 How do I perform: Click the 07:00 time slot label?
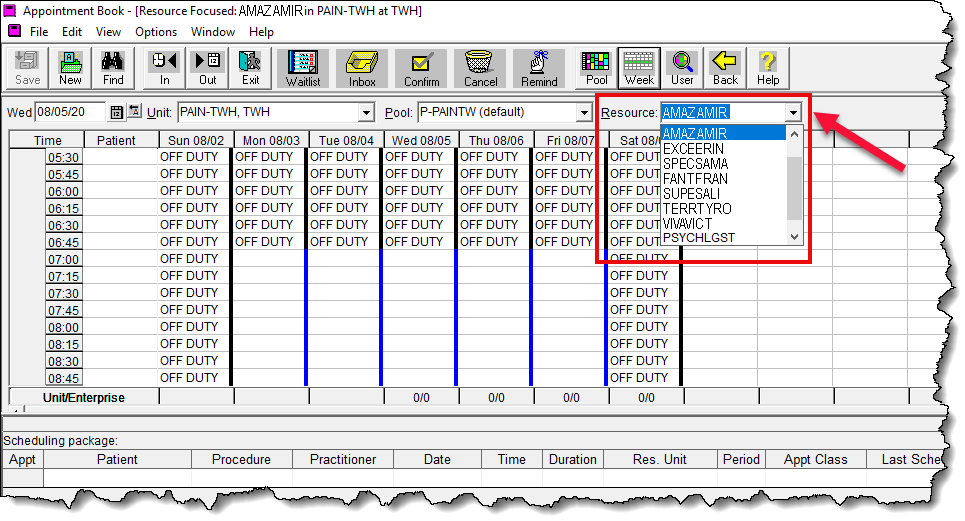tap(63, 260)
